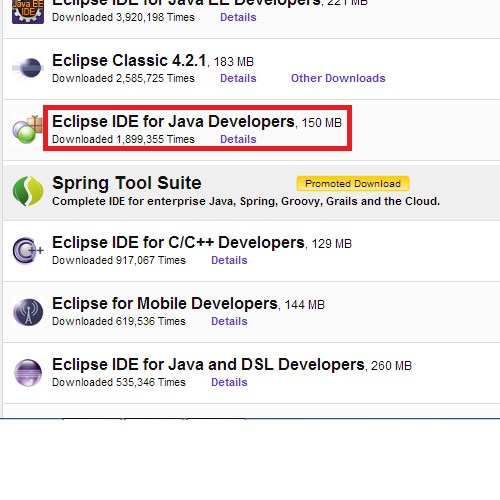Open the Spring Tool Suite title

(127, 183)
